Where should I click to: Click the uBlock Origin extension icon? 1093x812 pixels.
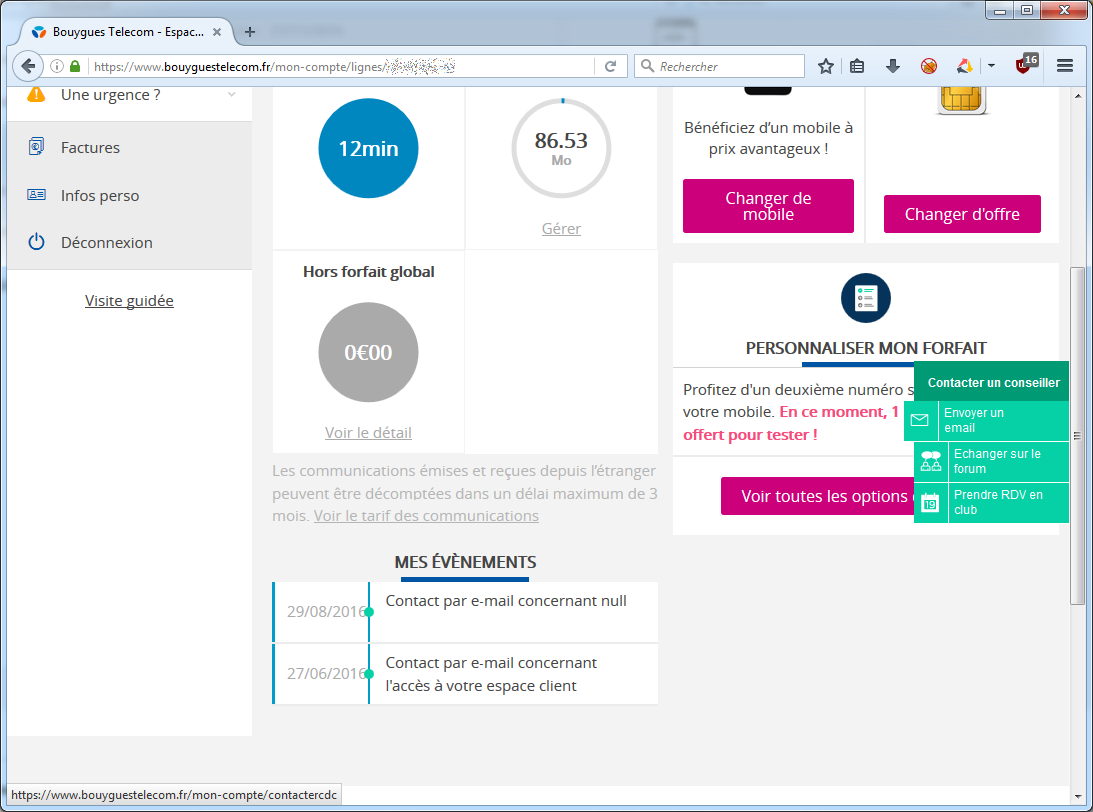coord(1024,65)
